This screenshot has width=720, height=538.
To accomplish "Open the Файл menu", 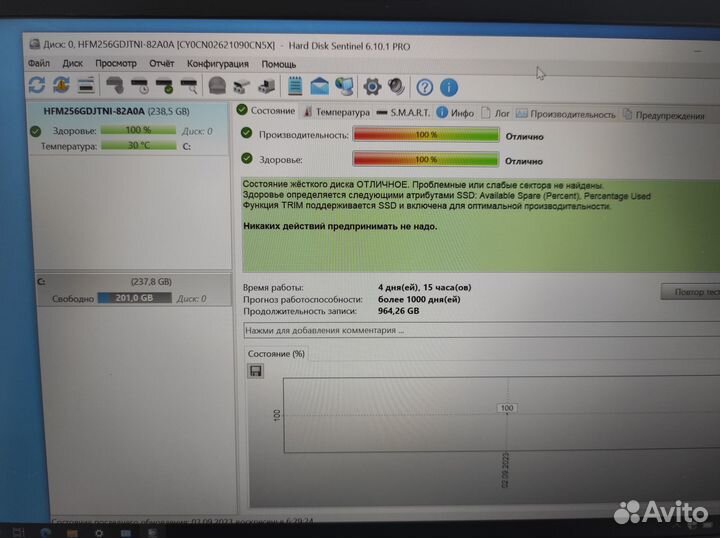I will 39,64.
